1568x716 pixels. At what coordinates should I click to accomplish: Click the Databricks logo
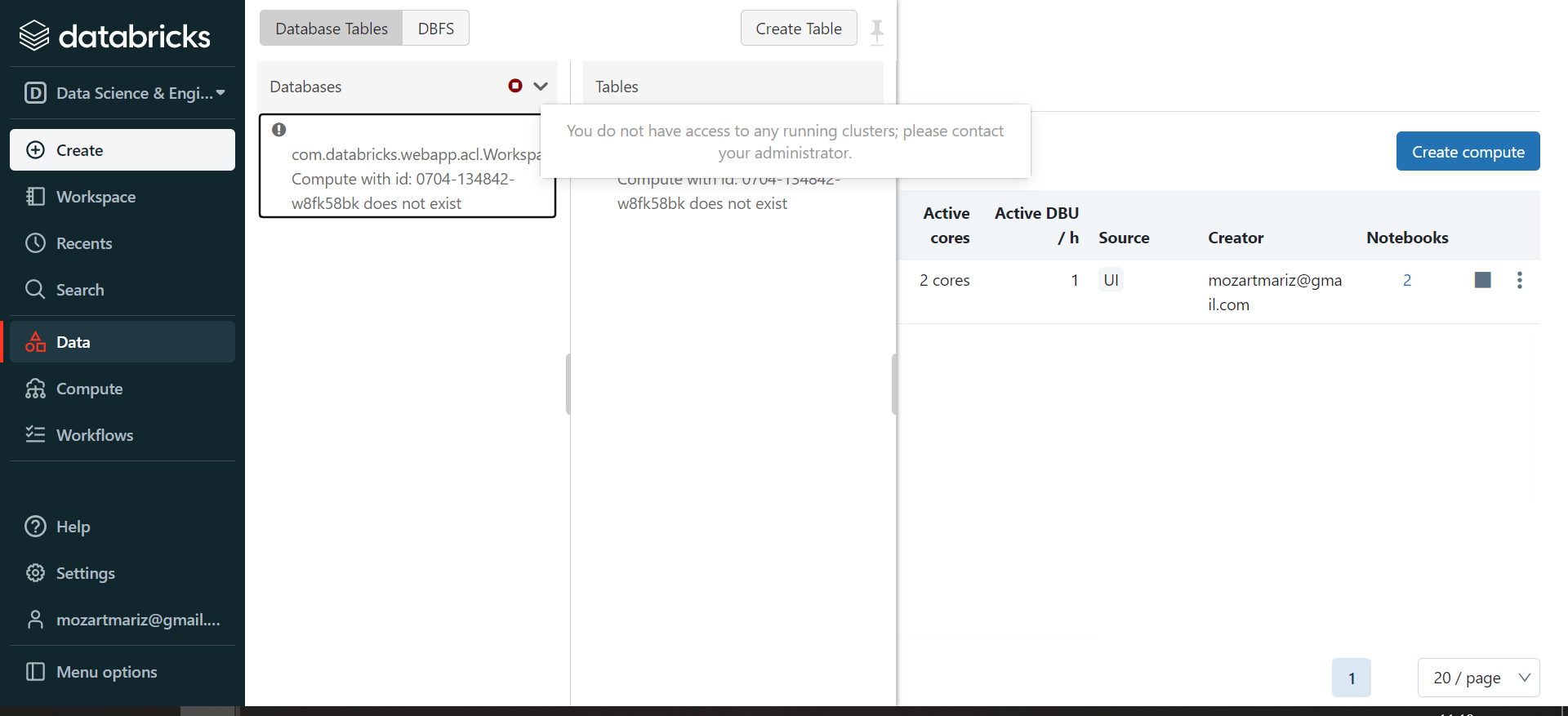click(114, 36)
